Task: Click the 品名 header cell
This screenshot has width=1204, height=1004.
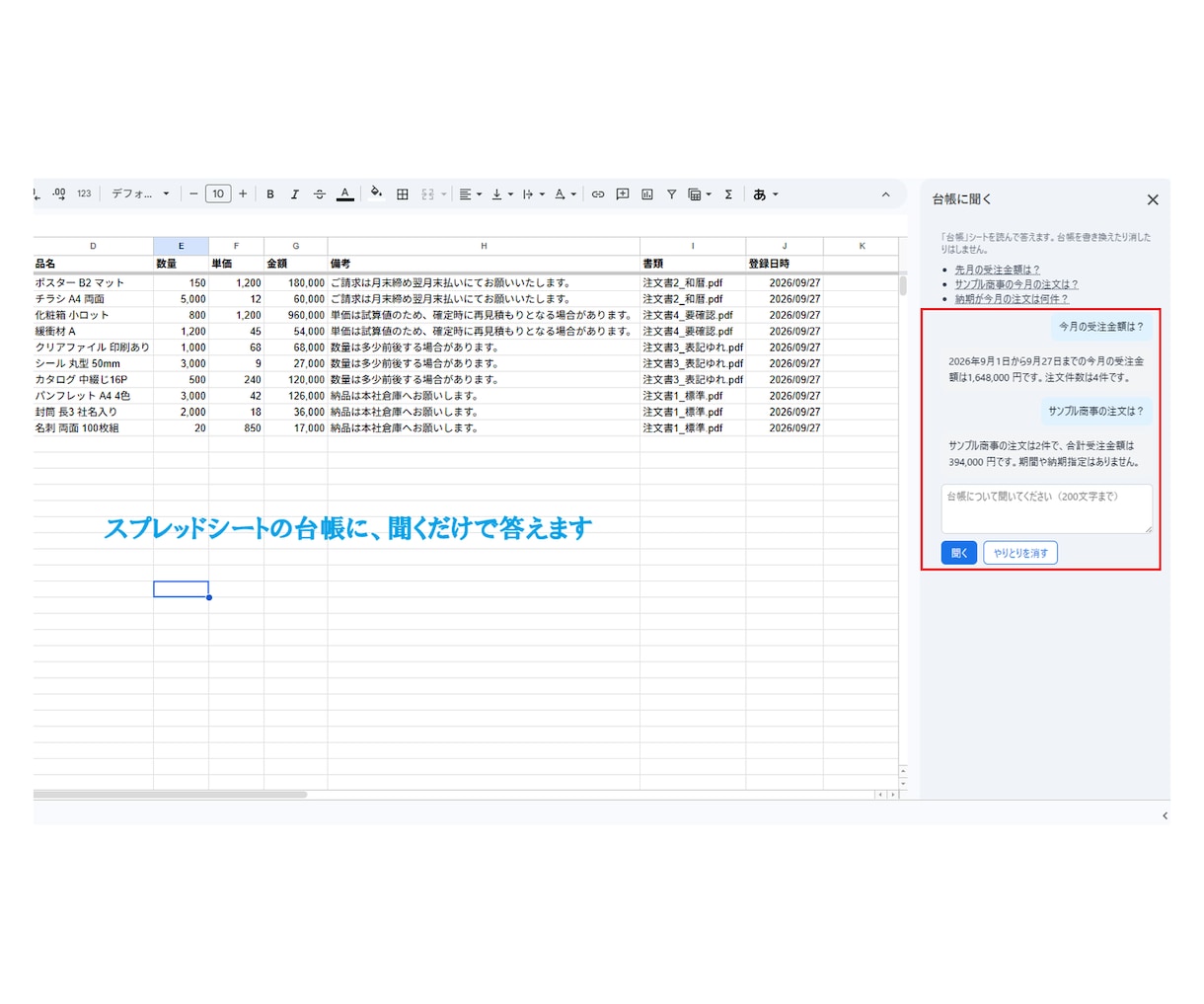Action: click(x=94, y=264)
